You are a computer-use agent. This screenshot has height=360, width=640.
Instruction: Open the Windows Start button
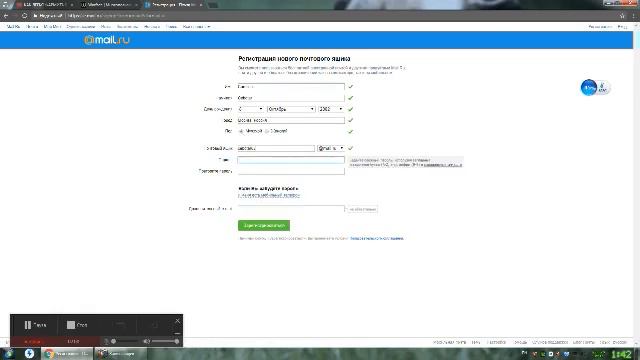coord(9,353)
